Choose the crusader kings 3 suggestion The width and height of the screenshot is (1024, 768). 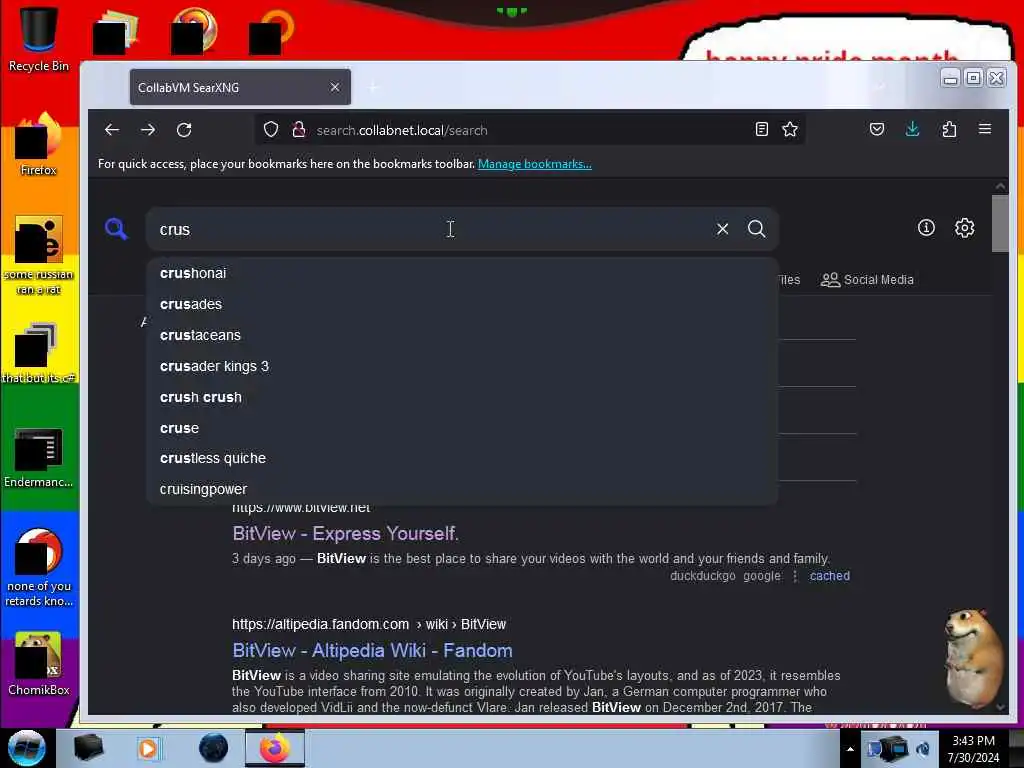click(462, 366)
